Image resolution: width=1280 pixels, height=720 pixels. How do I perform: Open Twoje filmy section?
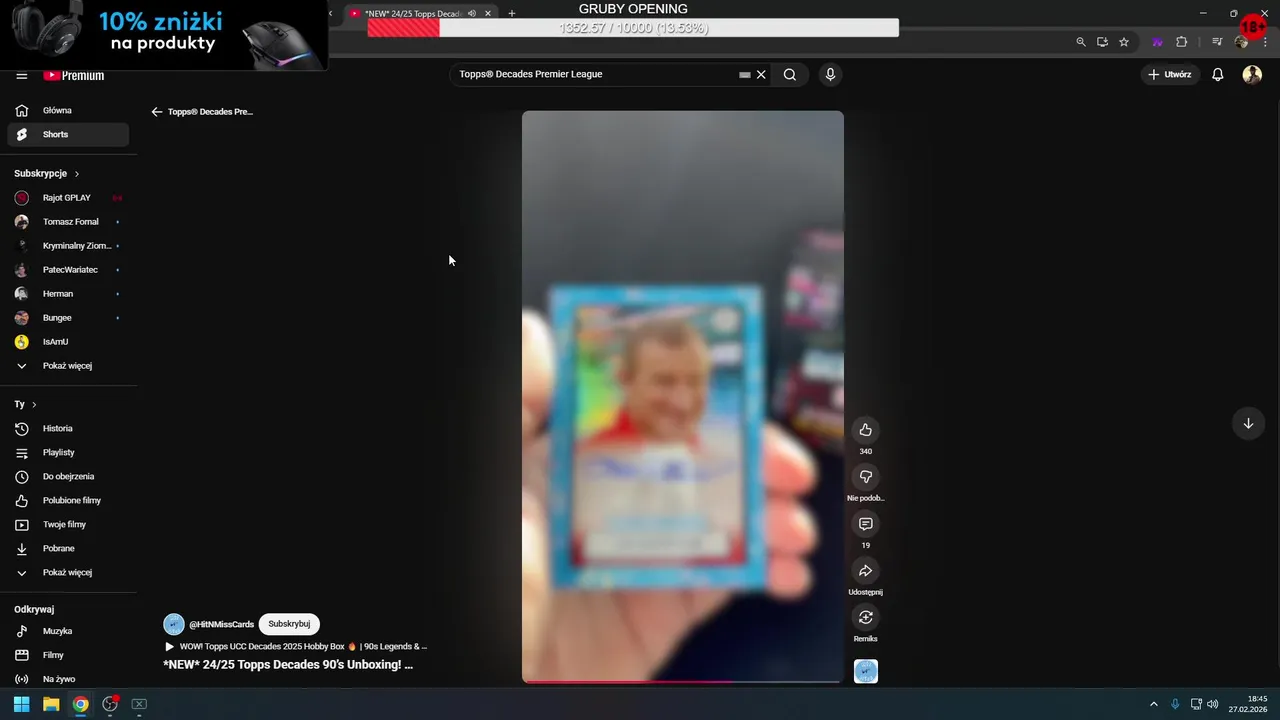(x=68, y=524)
